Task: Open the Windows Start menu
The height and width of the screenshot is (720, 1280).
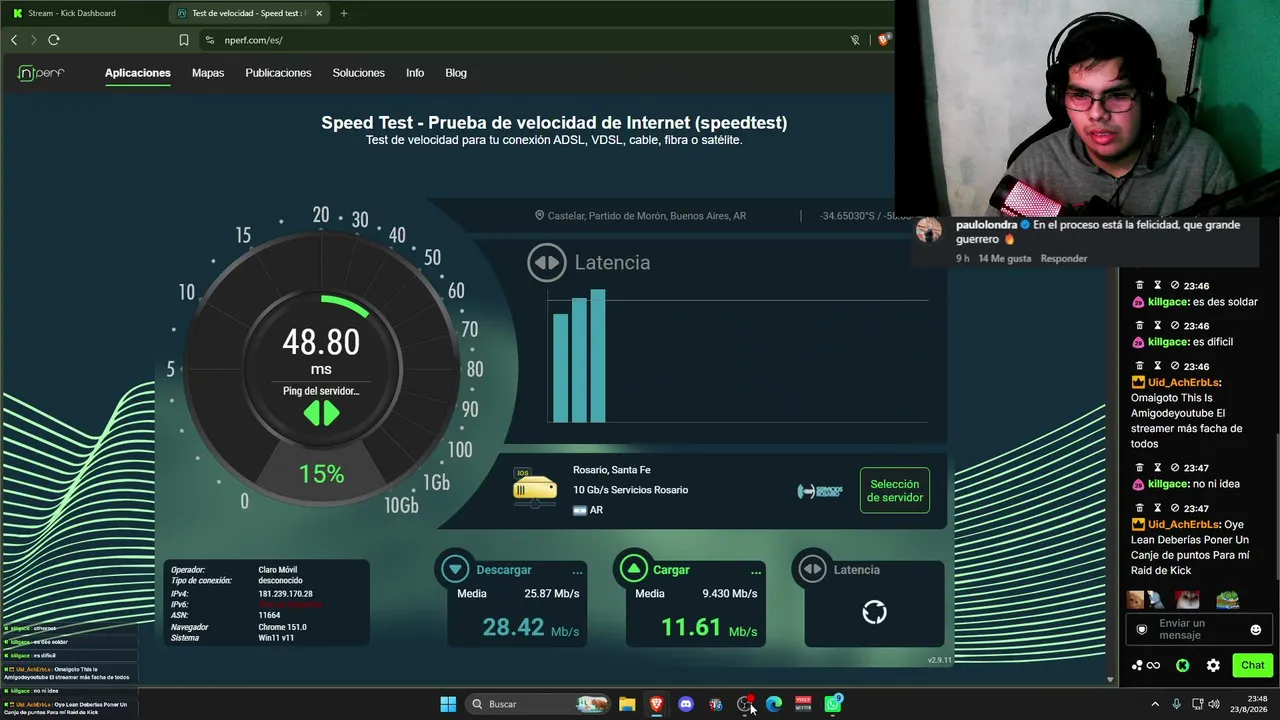Action: [x=448, y=704]
